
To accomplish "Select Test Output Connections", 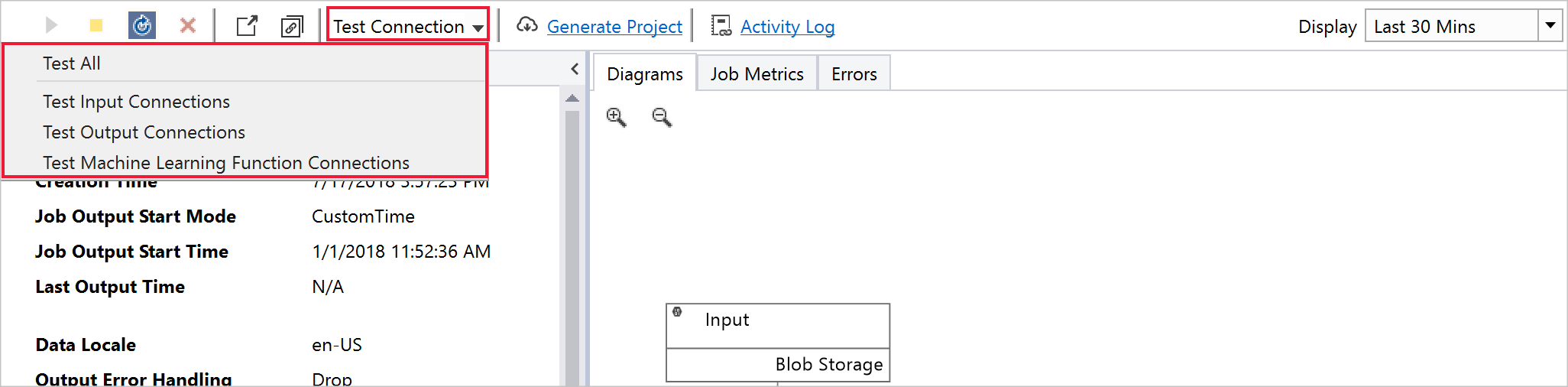I will [144, 132].
